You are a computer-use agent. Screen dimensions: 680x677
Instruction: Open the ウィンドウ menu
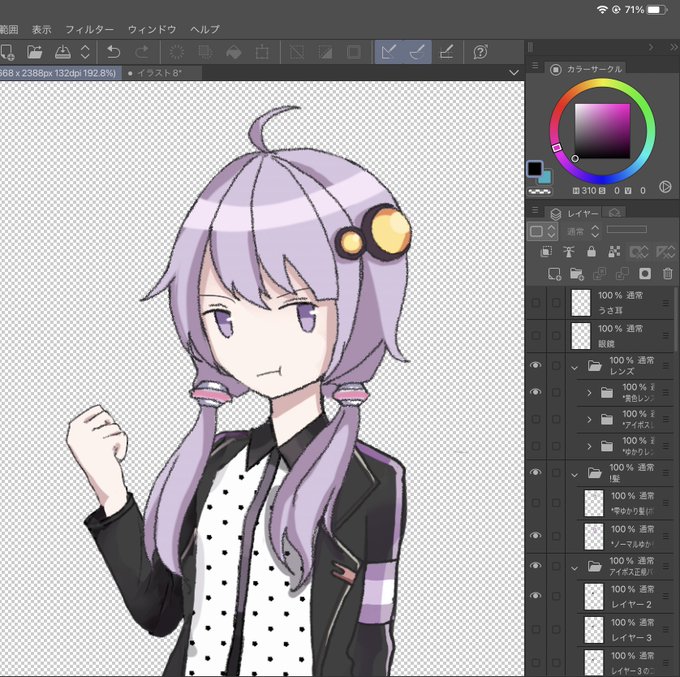[152, 29]
